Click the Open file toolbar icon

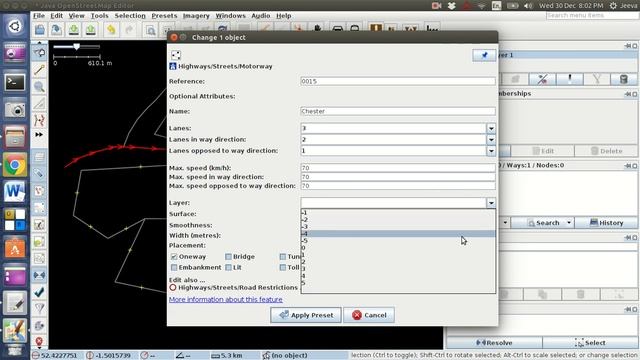[40, 29]
